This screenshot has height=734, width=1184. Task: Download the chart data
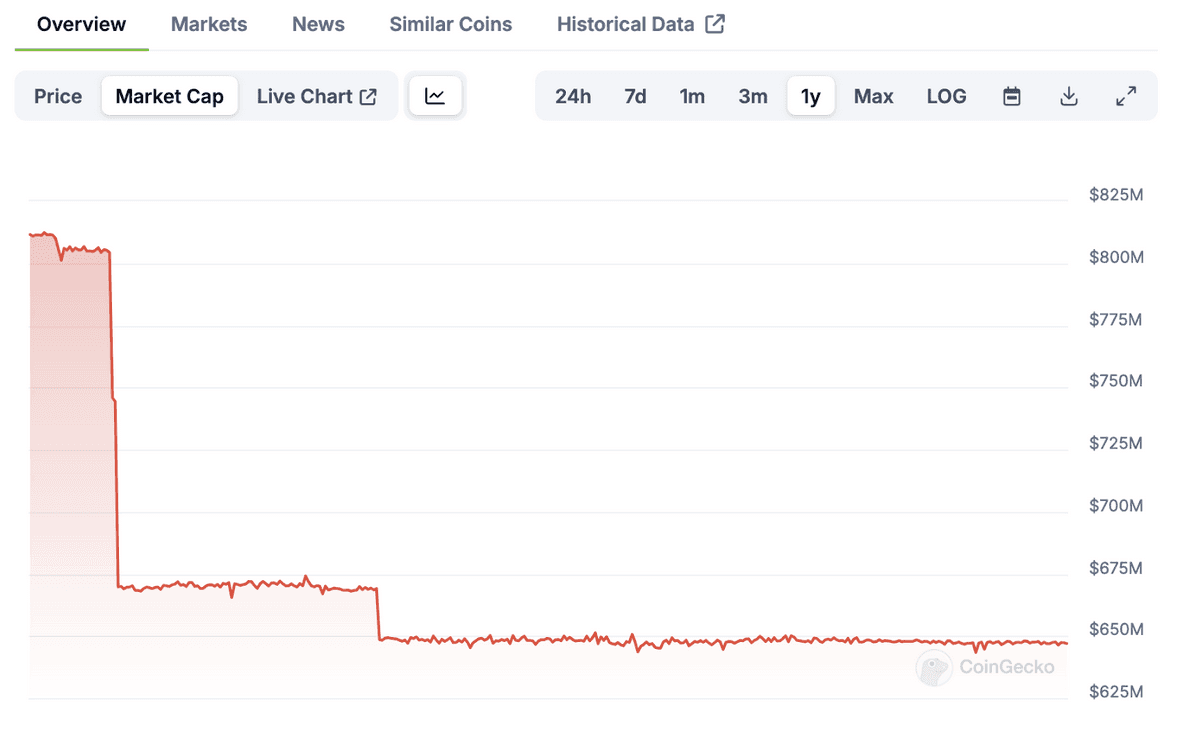(x=1069, y=96)
